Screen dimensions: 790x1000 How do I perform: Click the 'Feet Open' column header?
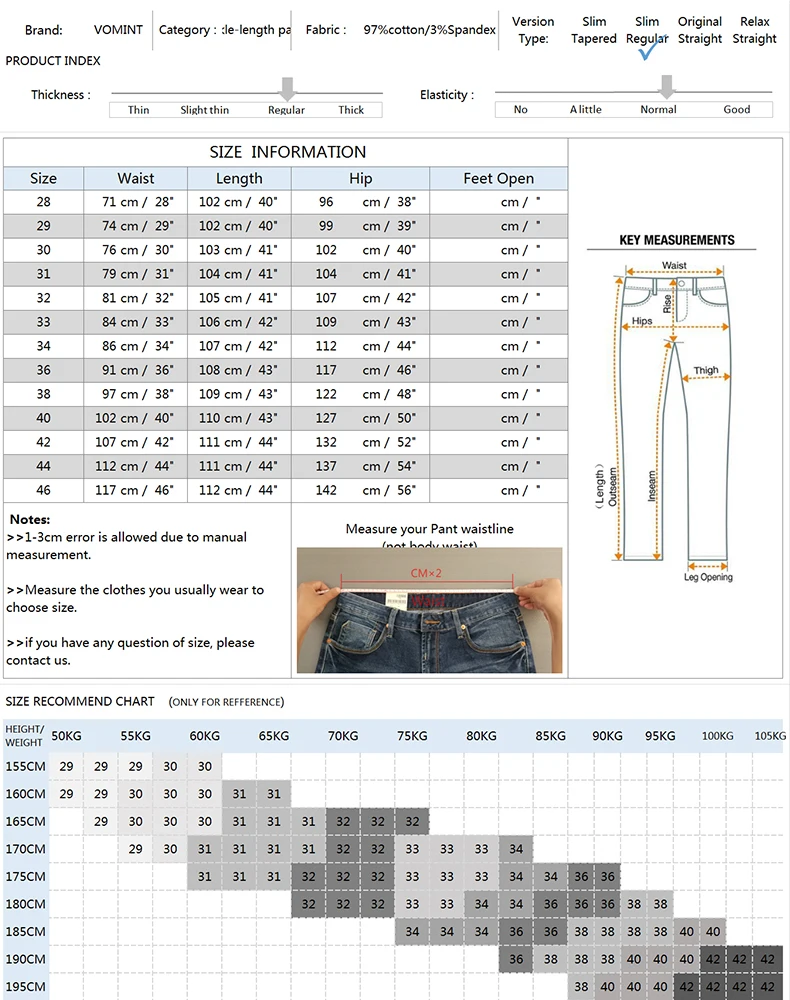coord(499,179)
